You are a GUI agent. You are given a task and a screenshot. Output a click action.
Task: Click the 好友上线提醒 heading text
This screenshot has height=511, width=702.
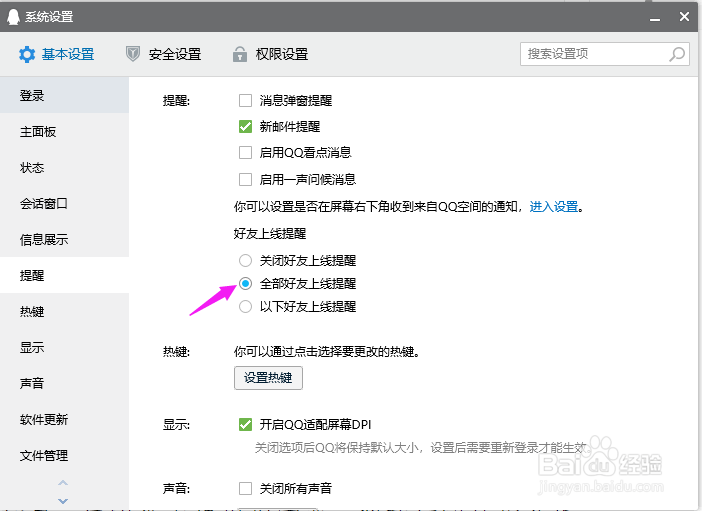270,233
